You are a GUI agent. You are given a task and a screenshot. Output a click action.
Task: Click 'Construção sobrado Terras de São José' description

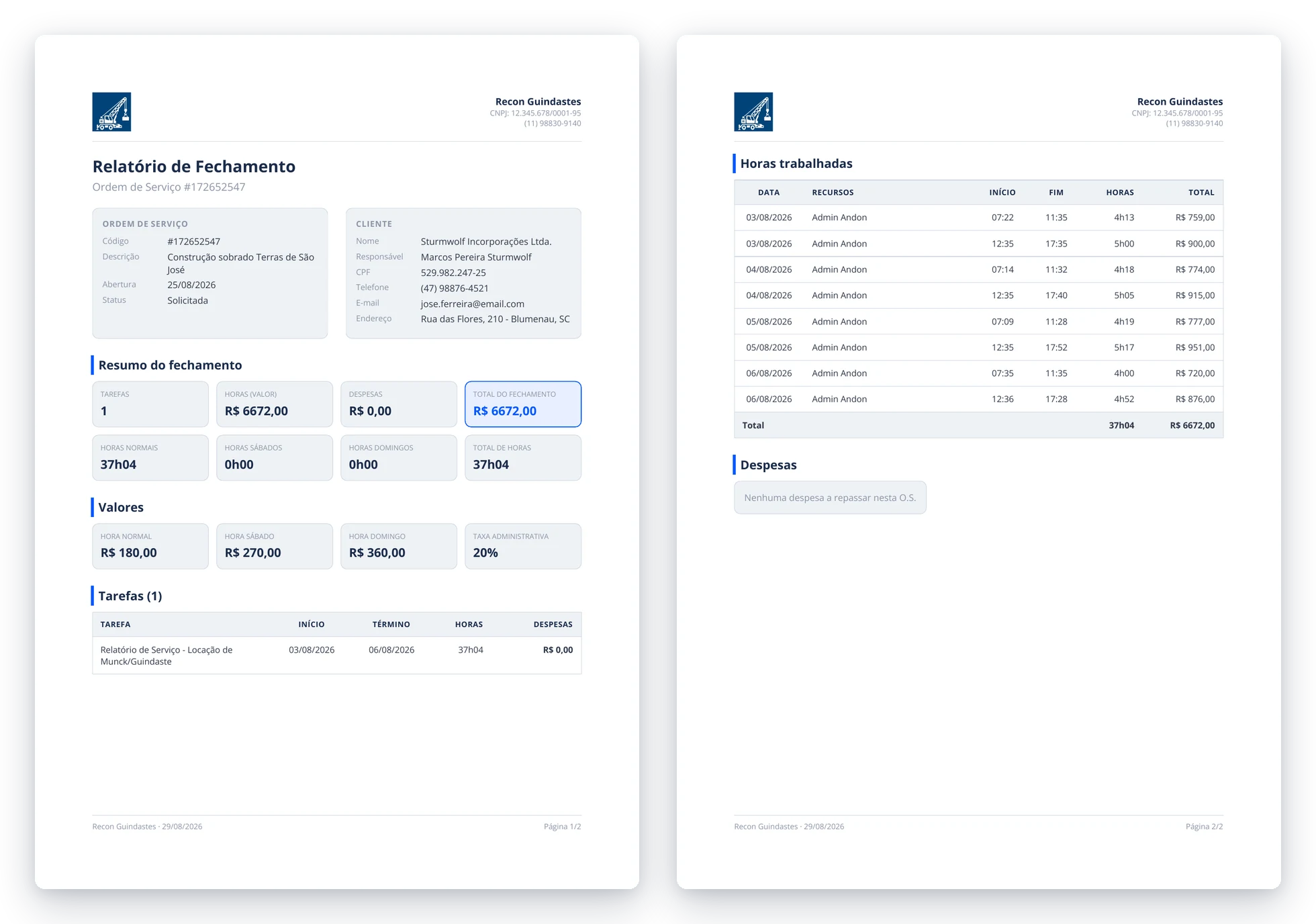240,263
